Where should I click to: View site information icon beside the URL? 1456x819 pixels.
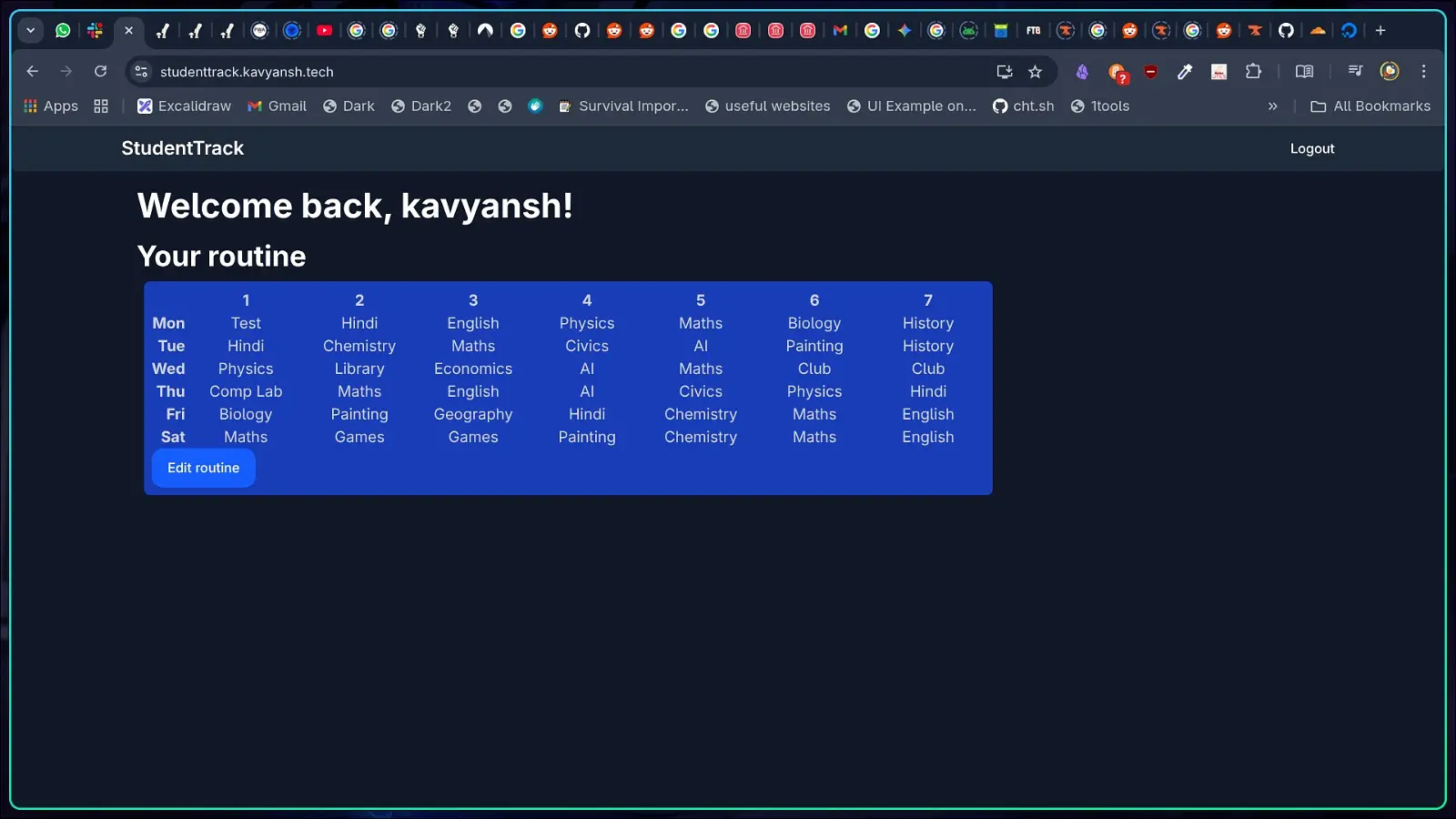click(141, 71)
